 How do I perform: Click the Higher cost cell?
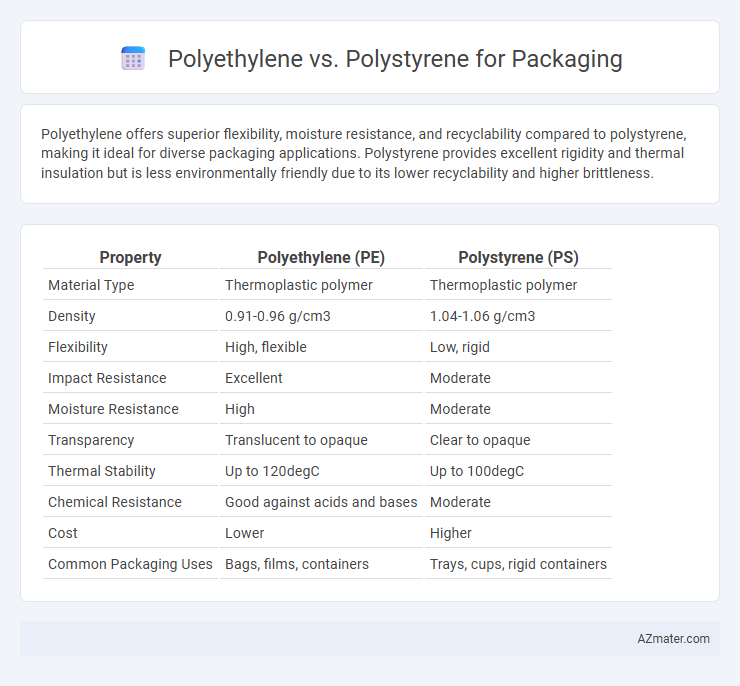click(451, 533)
